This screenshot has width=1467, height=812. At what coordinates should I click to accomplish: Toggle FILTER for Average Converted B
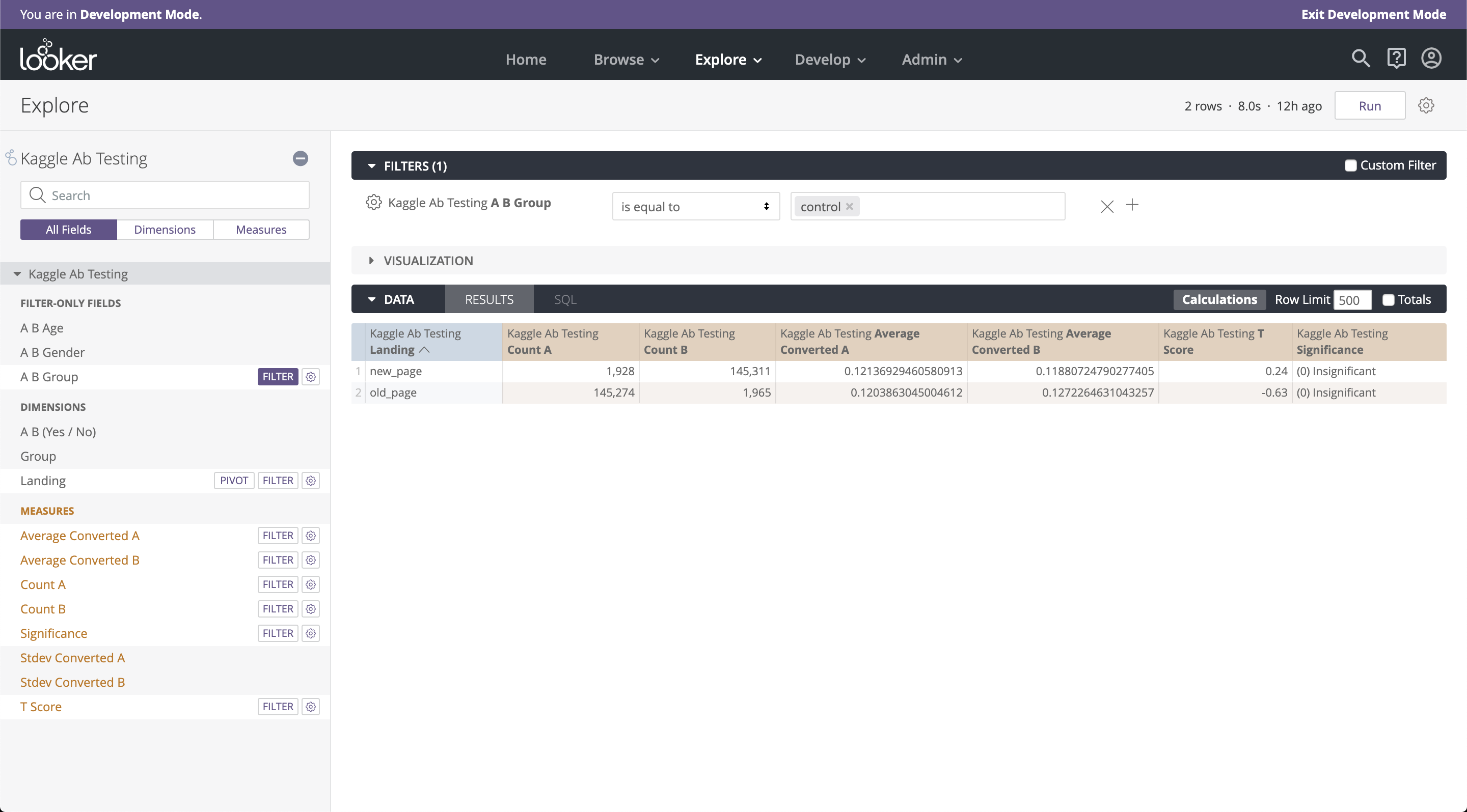(278, 561)
